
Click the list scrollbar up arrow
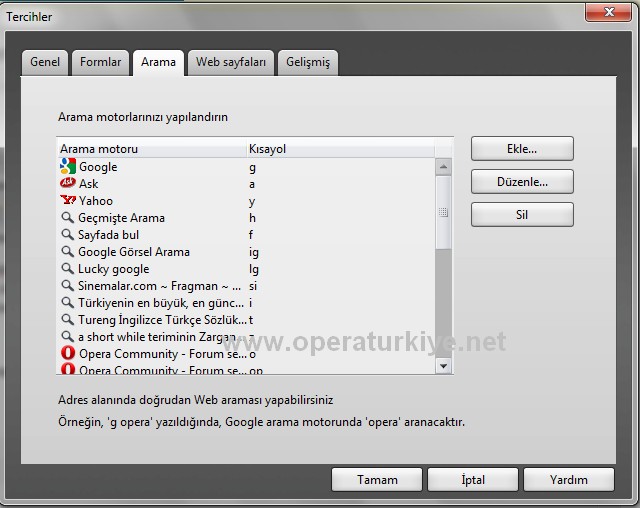(443, 166)
